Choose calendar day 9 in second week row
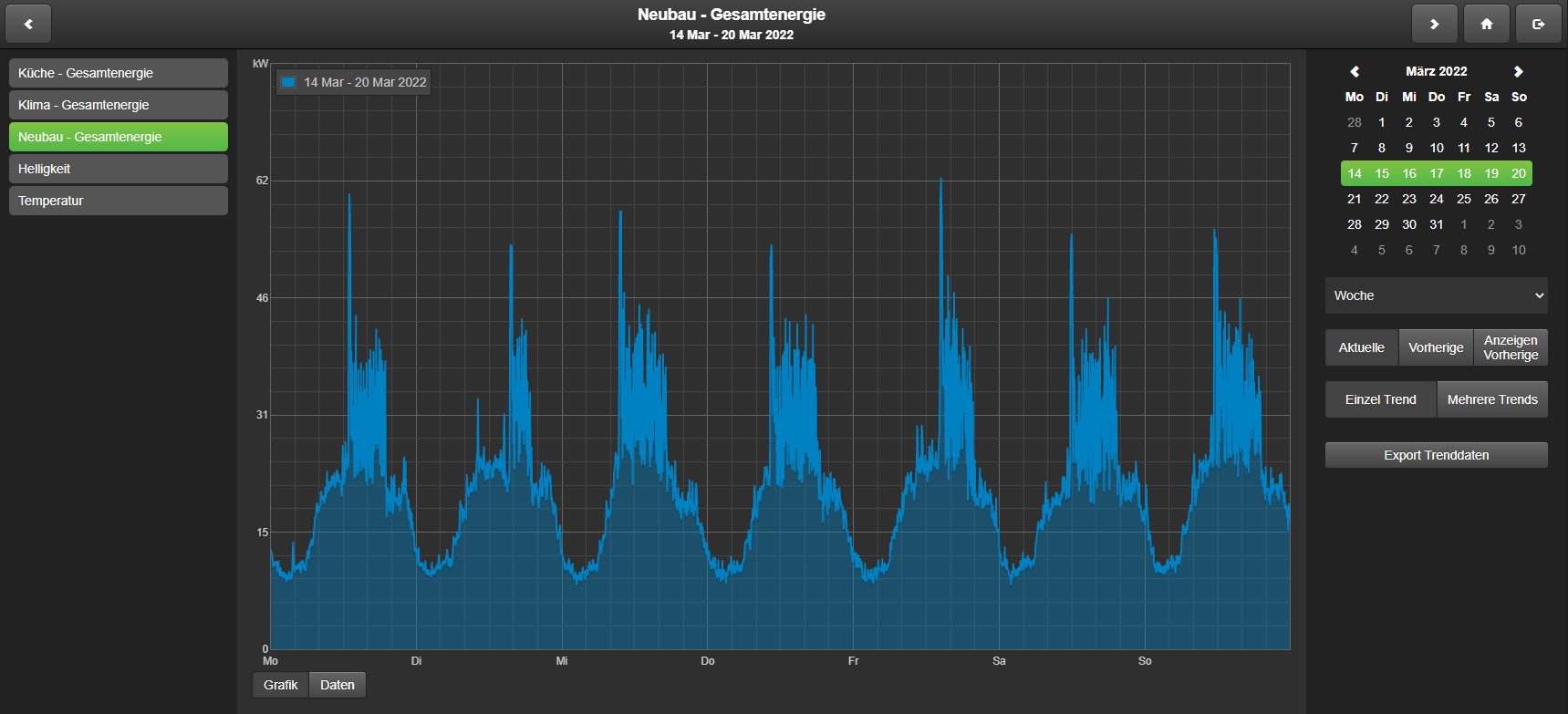This screenshot has height=714, width=1568. [1409, 148]
